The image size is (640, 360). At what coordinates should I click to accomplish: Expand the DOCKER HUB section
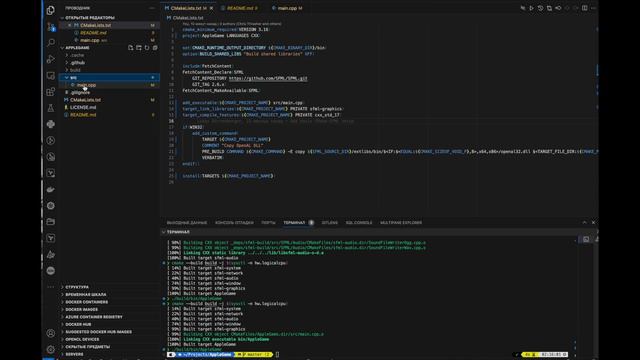pos(109,324)
